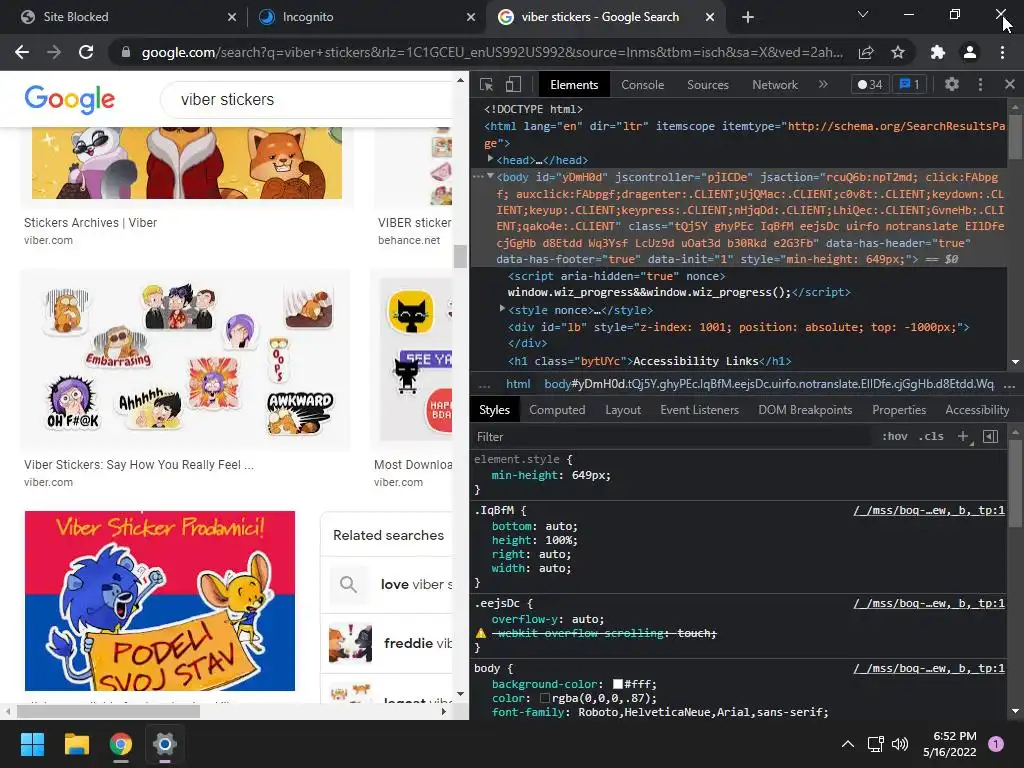Click the 1 issue message badge

coord(909,84)
